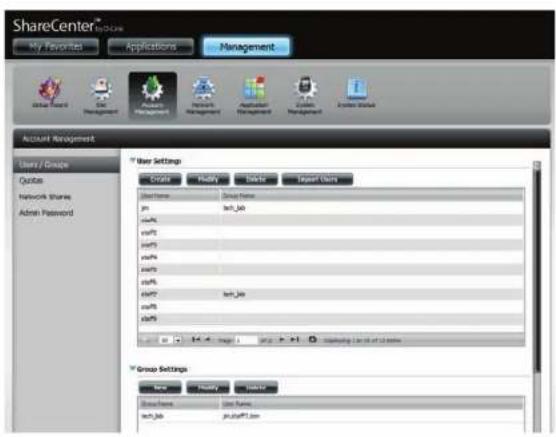Viewport: 556px width, 437px height.
Task: Select the user row 'jim'
Action: click(x=331, y=208)
